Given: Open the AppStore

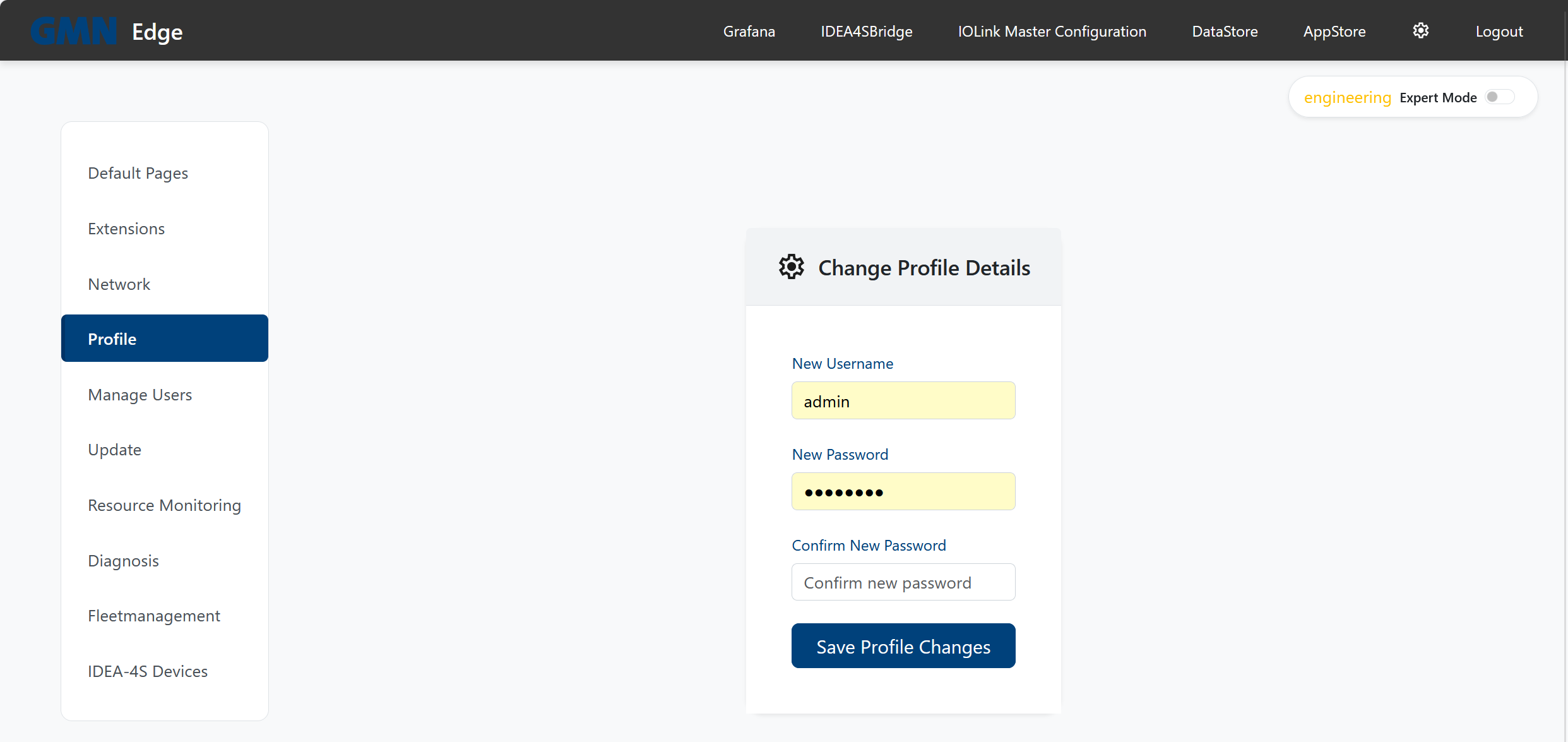Looking at the screenshot, I should pyautogui.click(x=1333, y=31).
